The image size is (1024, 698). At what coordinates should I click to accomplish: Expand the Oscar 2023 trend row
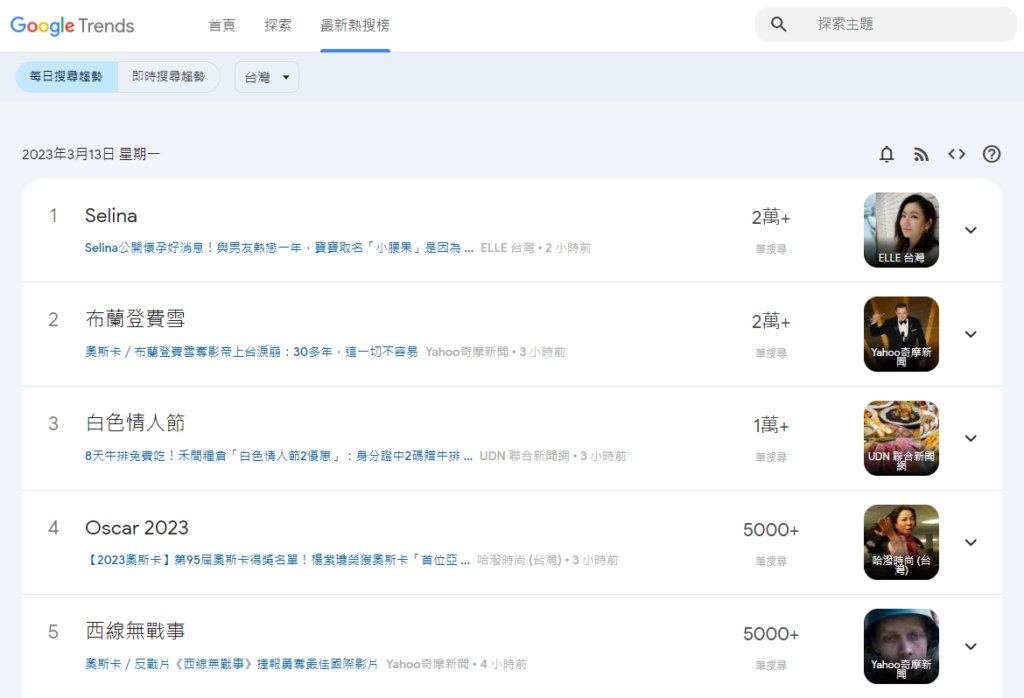tap(971, 542)
